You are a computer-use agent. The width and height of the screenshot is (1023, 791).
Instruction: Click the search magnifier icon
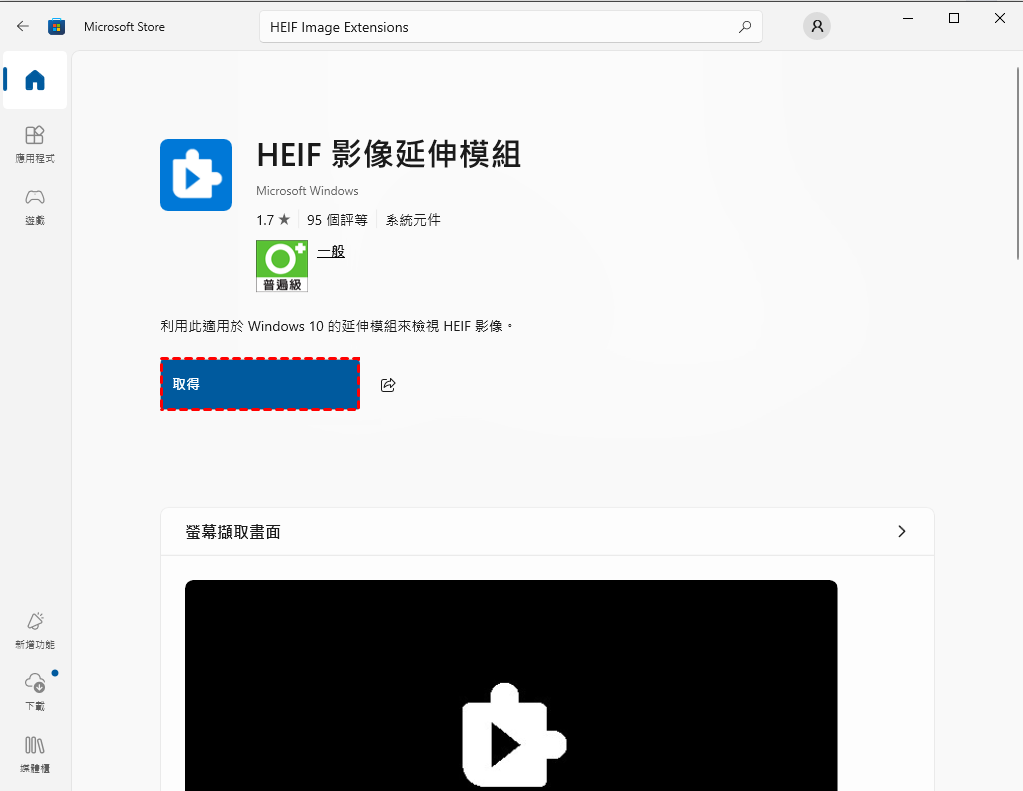point(744,27)
